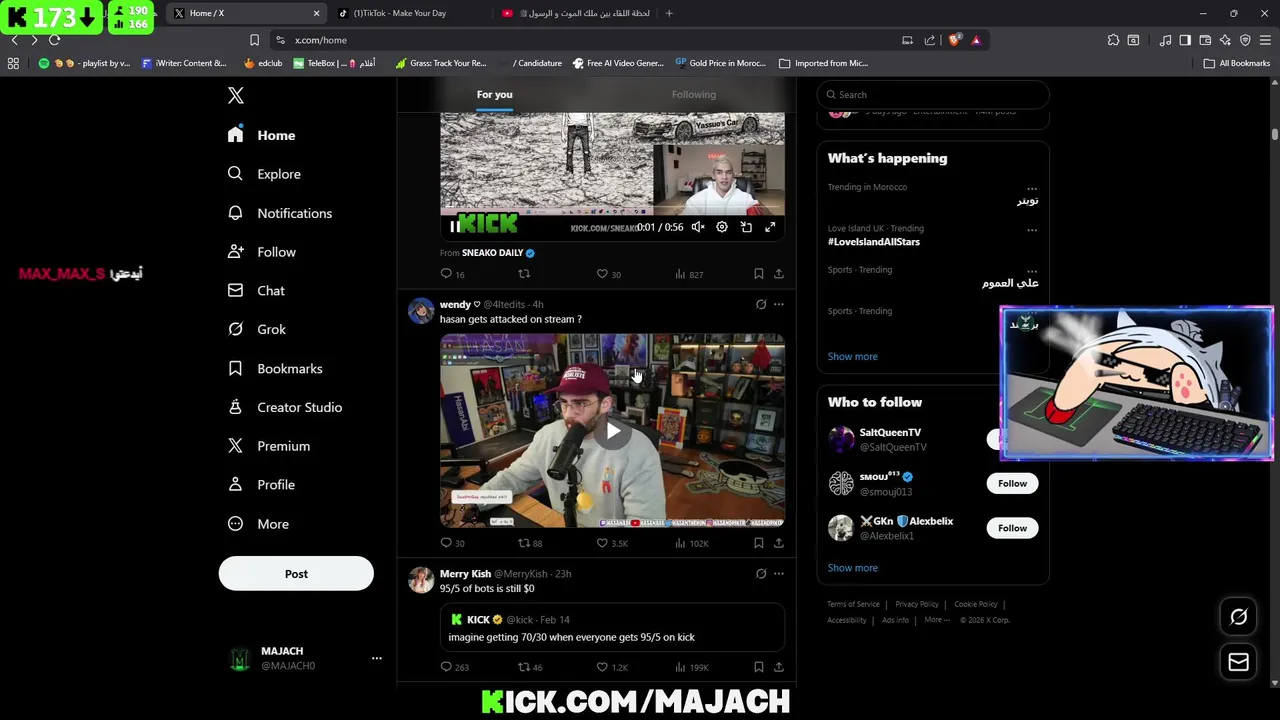Open Terms of Service link
This screenshot has width=1280, height=720.
[853, 604]
